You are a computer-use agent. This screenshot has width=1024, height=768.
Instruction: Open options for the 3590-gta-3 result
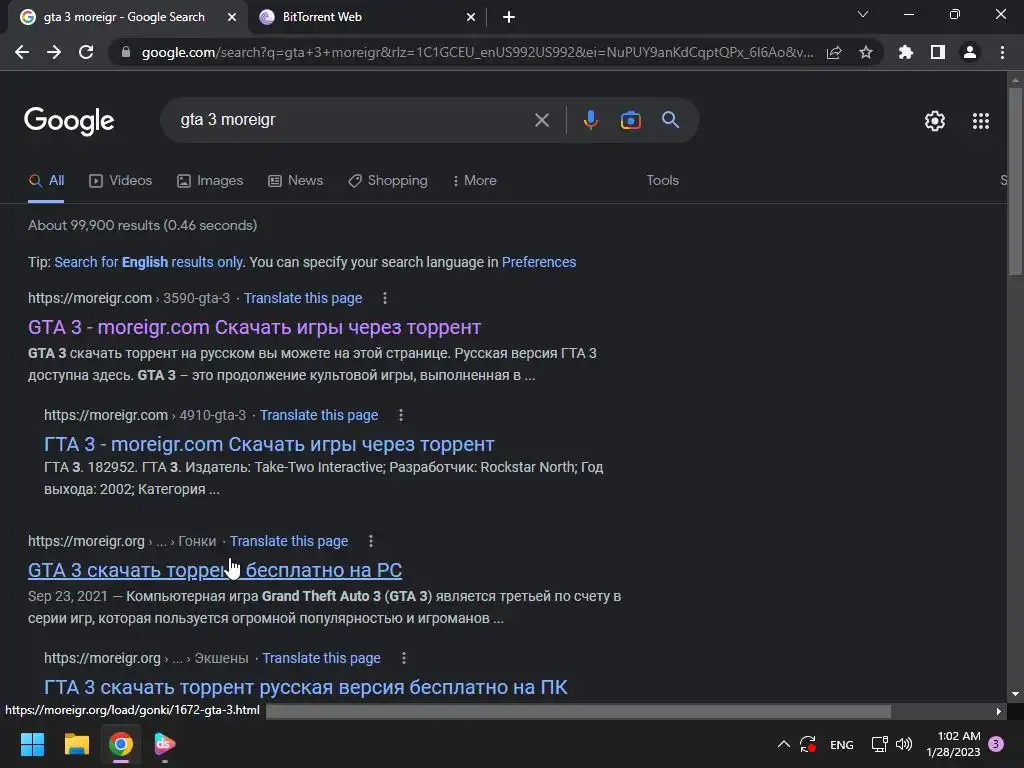point(385,298)
